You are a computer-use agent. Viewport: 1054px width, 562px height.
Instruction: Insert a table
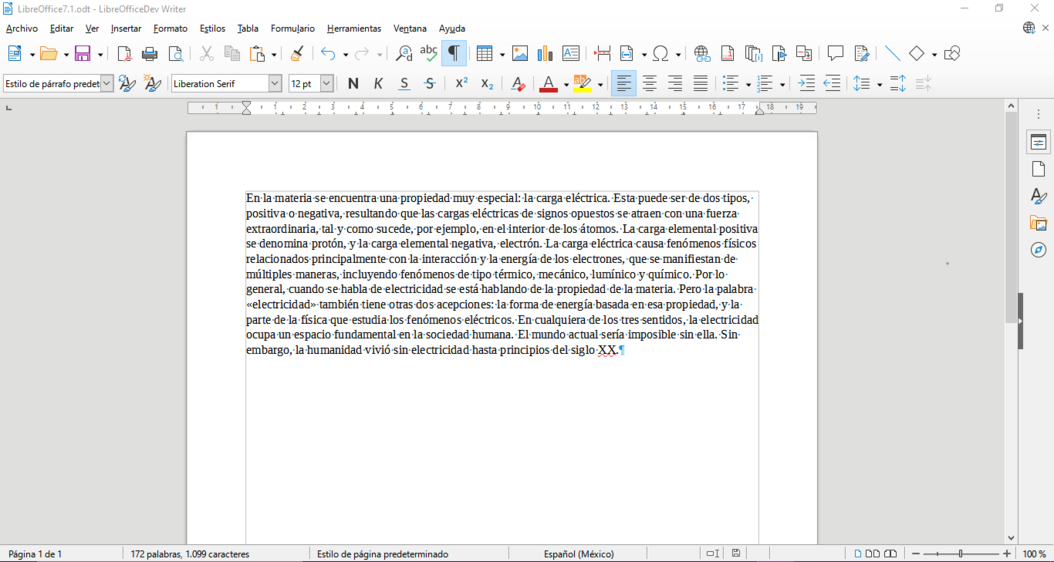click(482, 54)
